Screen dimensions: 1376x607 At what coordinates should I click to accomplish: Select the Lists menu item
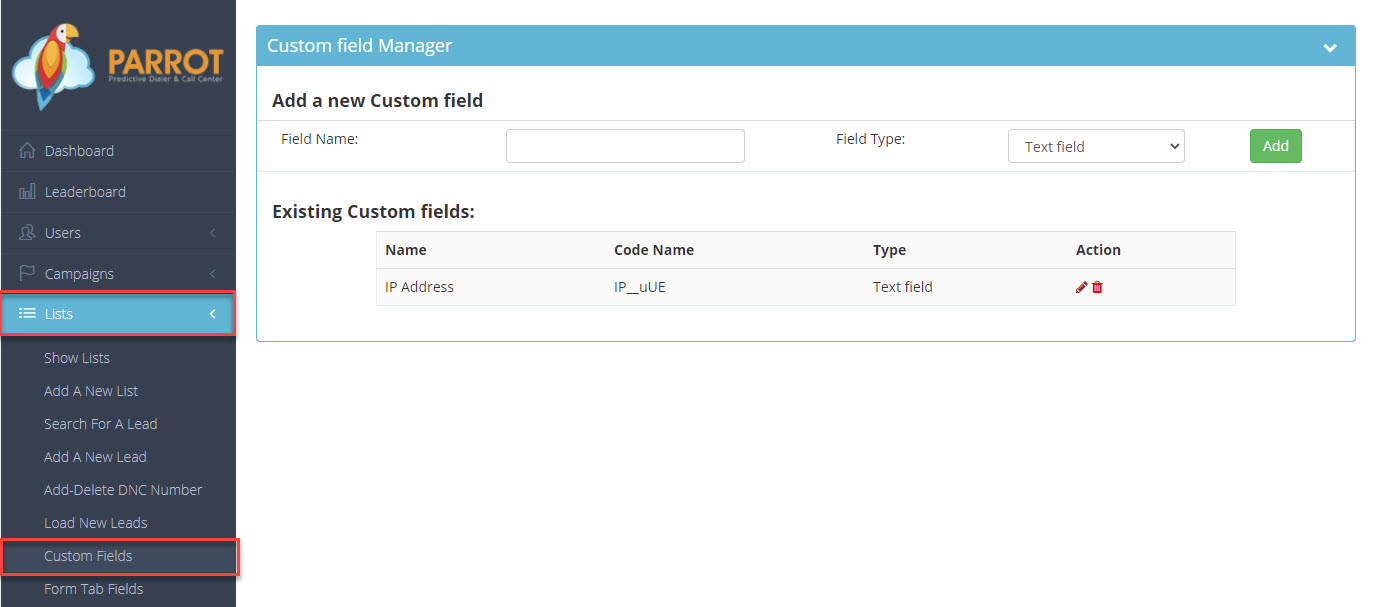pyautogui.click(x=118, y=314)
